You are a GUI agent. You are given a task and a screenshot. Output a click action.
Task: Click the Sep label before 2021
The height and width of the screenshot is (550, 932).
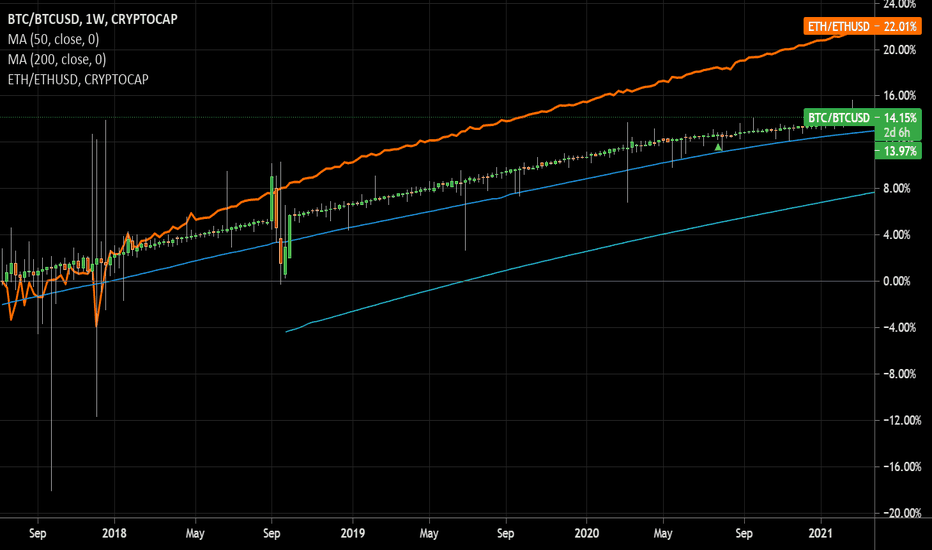(x=744, y=533)
